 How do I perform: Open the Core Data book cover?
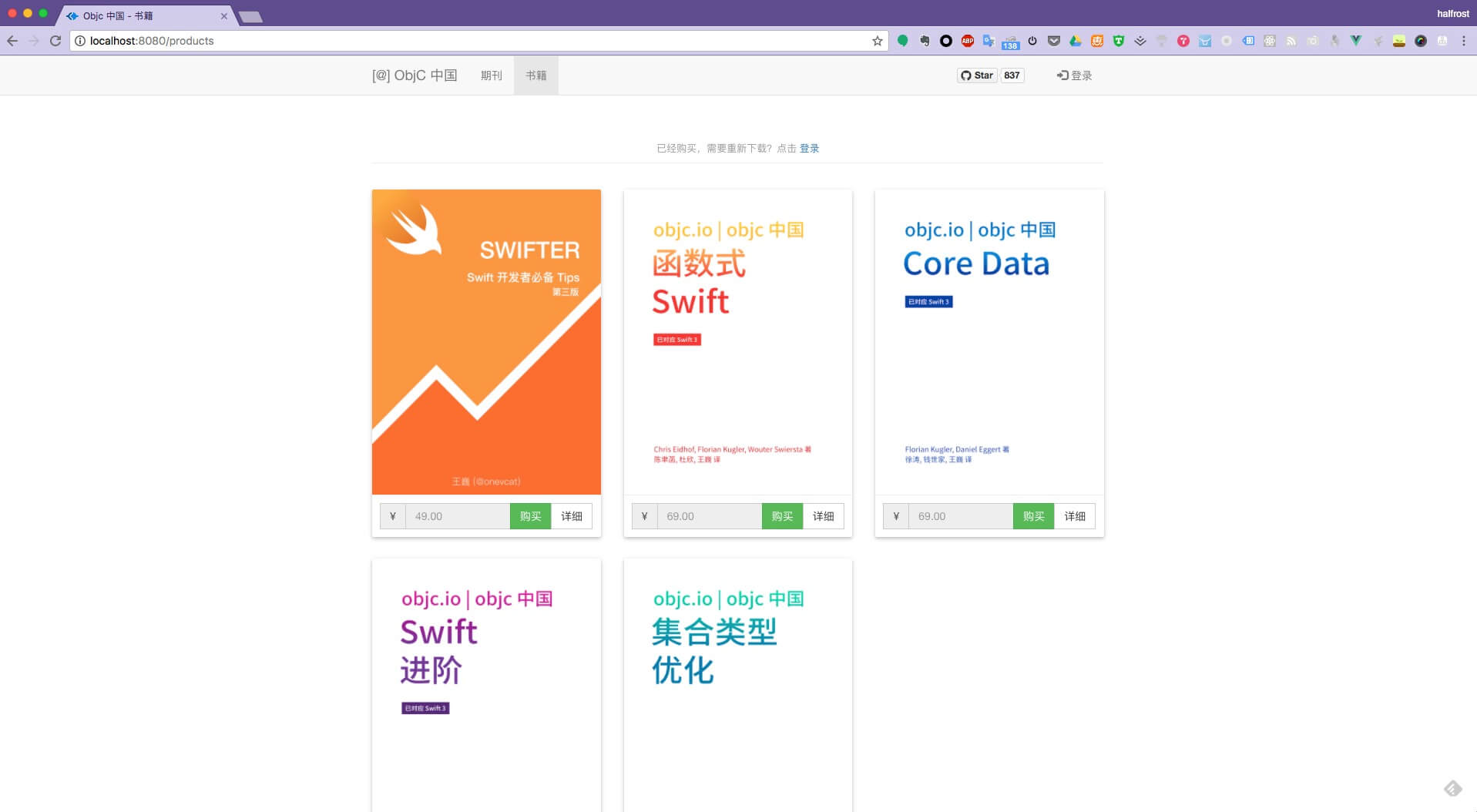pyautogui.click(x=989, y=342)
